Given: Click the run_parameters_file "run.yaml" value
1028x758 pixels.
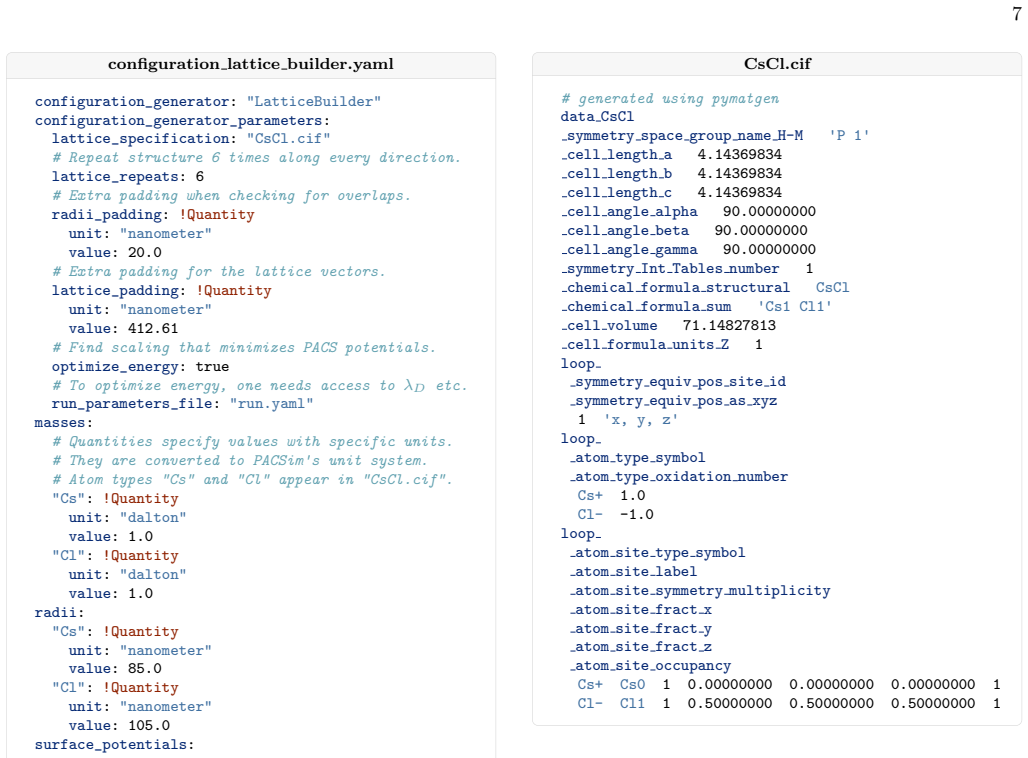Looking at the screenshot, I should coord(271,404).
